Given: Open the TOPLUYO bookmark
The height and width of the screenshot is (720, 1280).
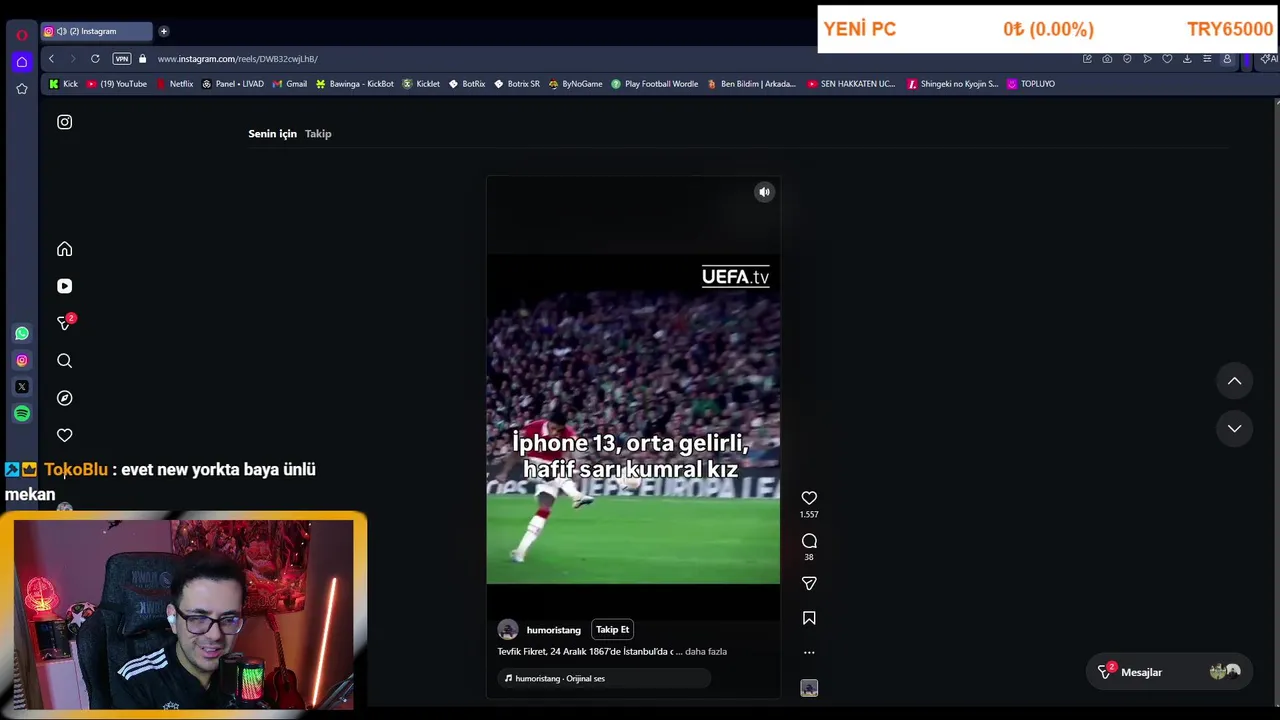Looking at the screenshot, I should tap(1031, 84).
